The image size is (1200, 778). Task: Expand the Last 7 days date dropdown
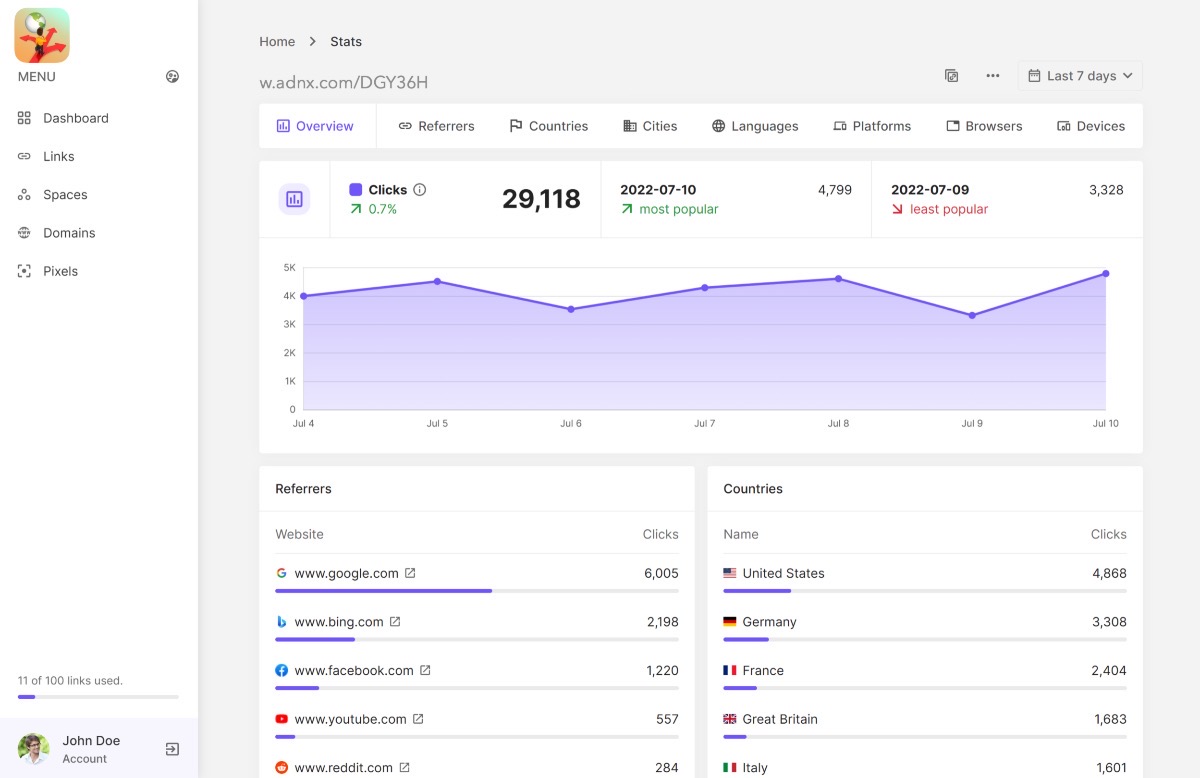pos(1080,76)
